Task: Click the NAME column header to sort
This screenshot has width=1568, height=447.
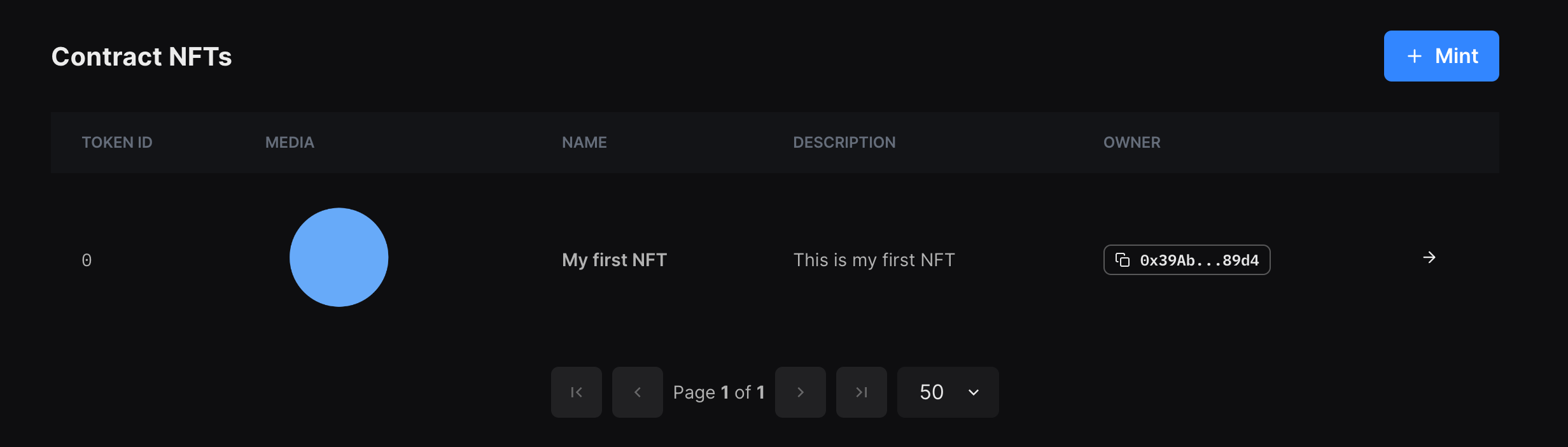Action: point(584,143)
